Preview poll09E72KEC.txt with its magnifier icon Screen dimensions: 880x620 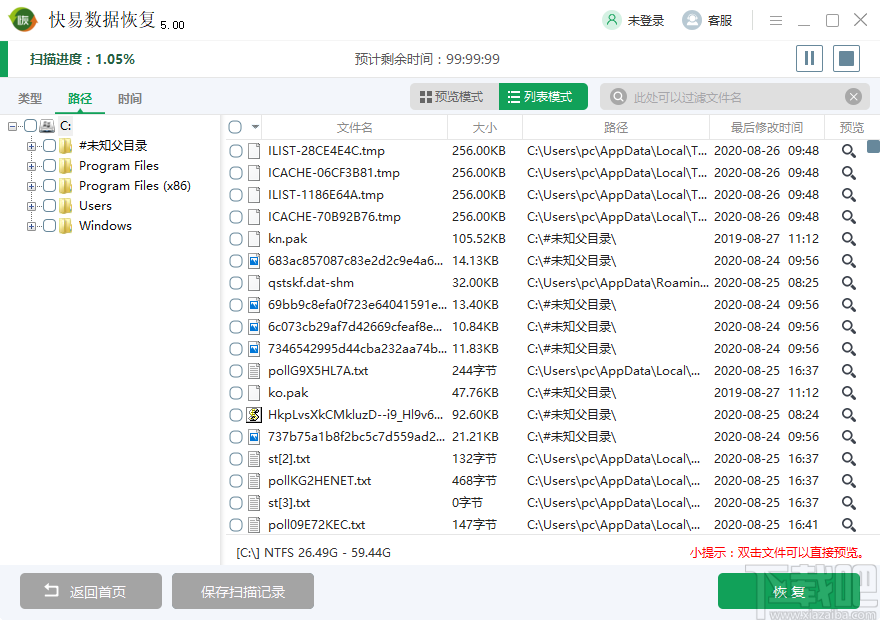click(848, 525)
